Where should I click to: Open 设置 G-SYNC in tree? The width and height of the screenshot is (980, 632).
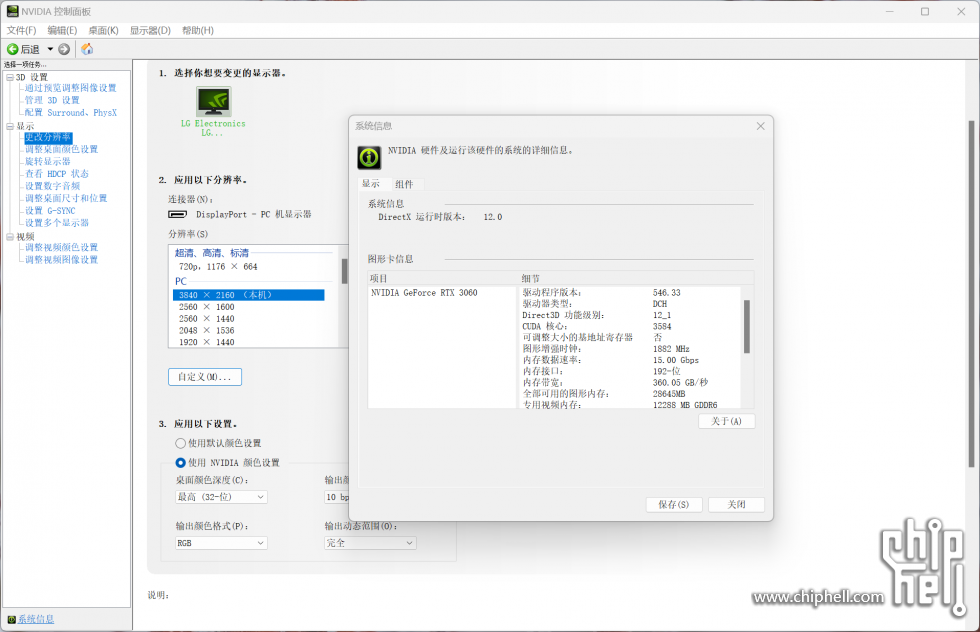click(x=50, y=211)
